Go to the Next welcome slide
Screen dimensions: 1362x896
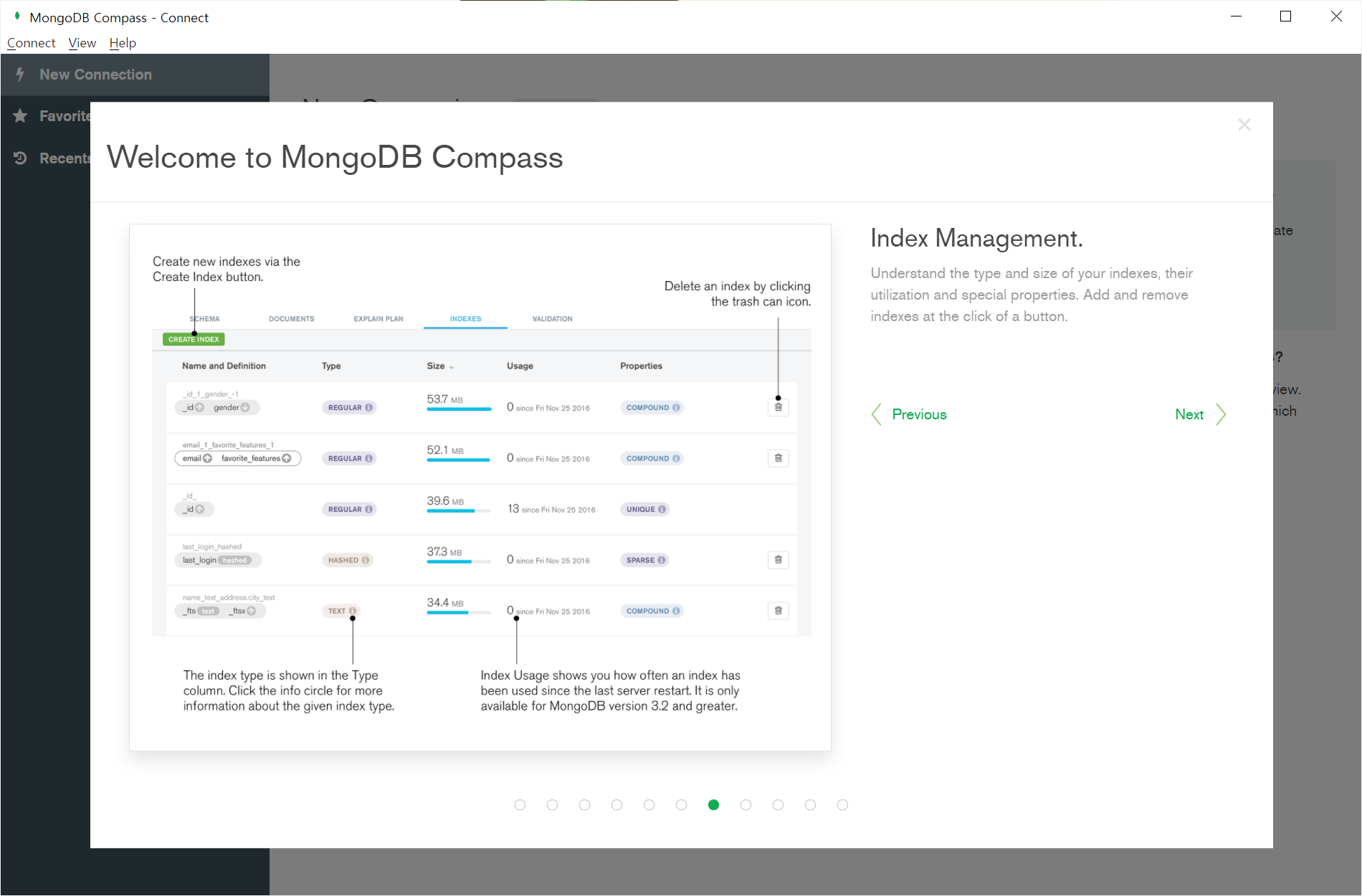click(1189, 414)
